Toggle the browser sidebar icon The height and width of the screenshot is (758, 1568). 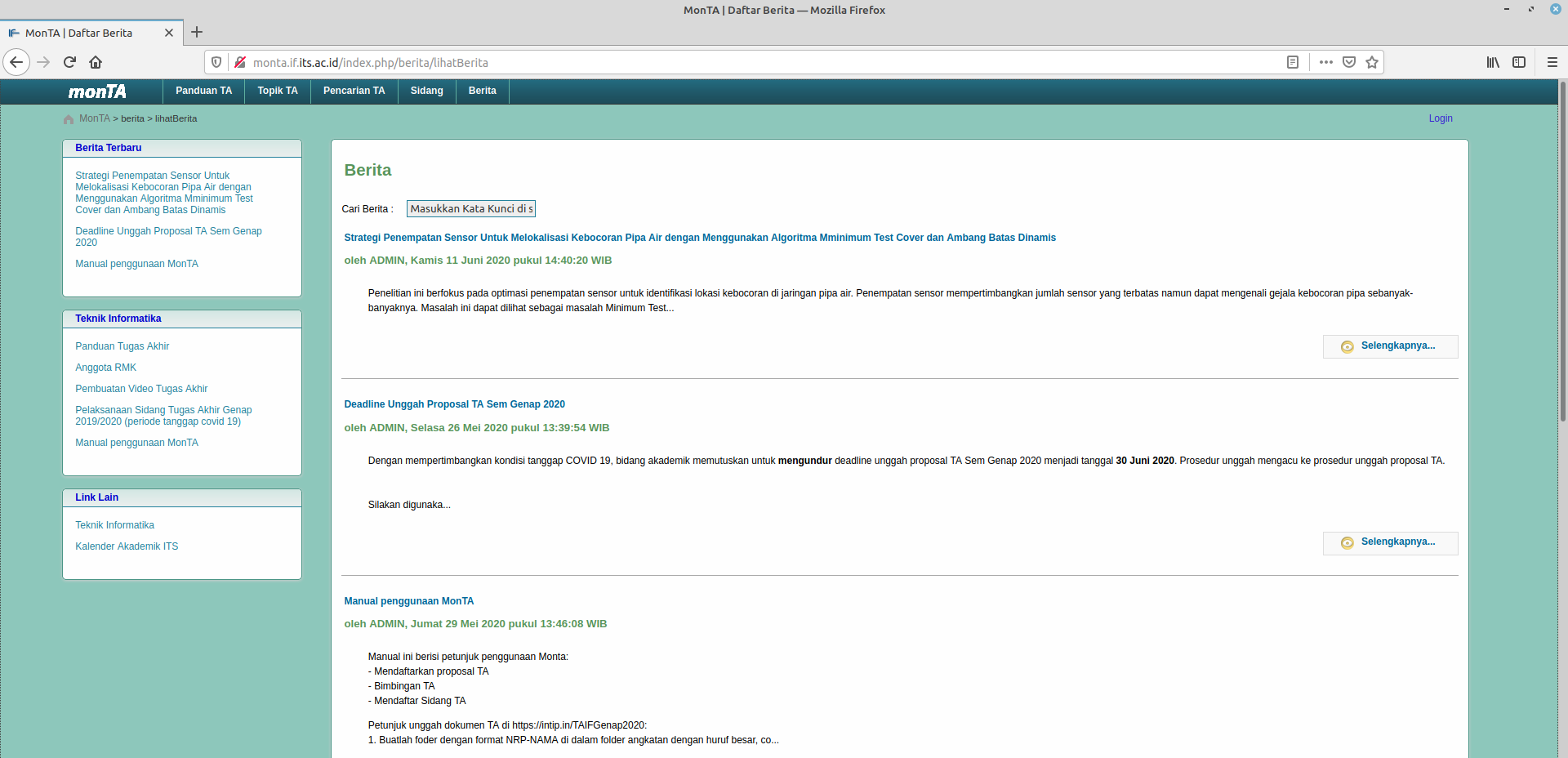pos(1520,62)
